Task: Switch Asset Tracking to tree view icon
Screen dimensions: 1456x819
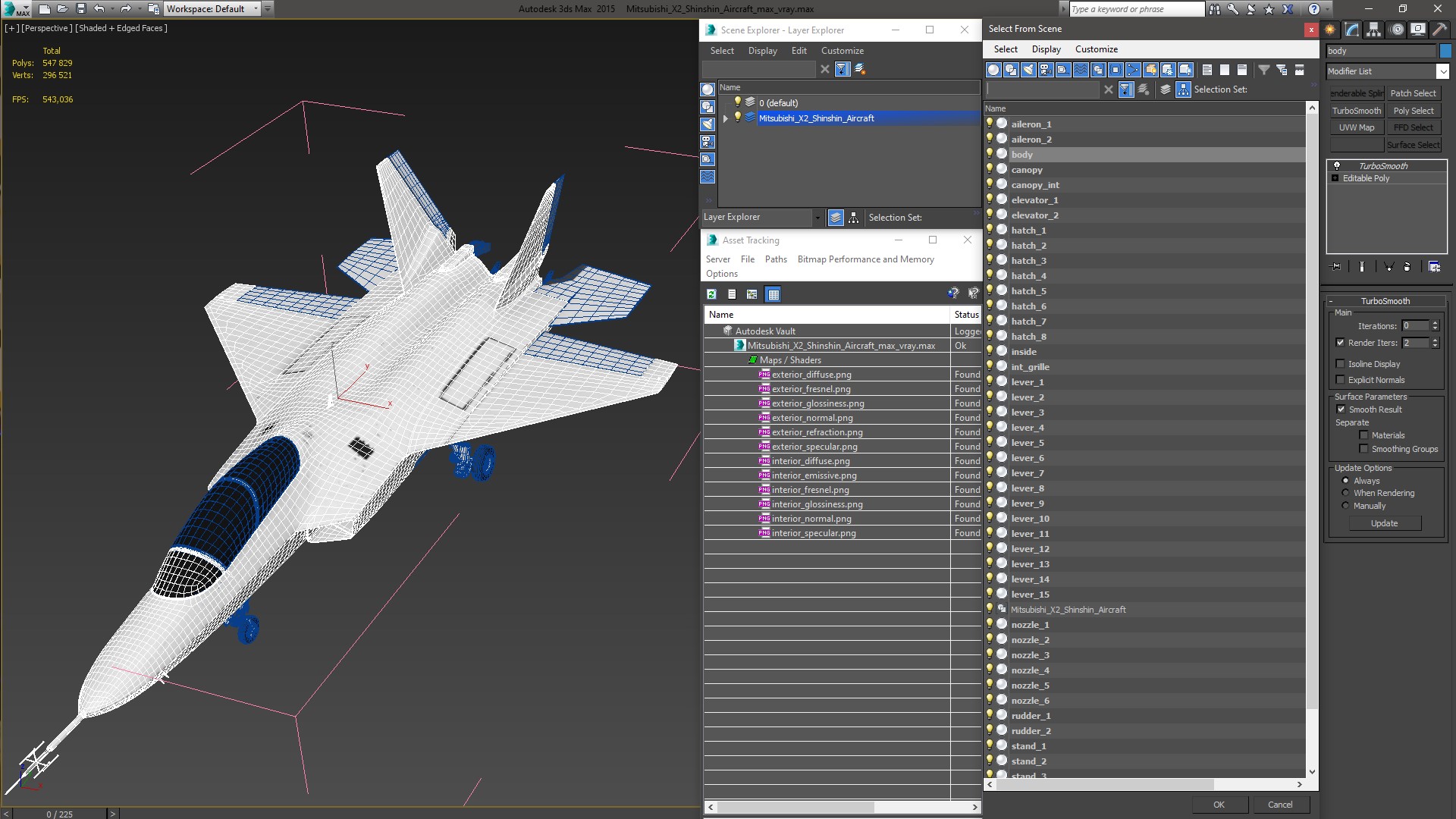Action: point(752,294)
